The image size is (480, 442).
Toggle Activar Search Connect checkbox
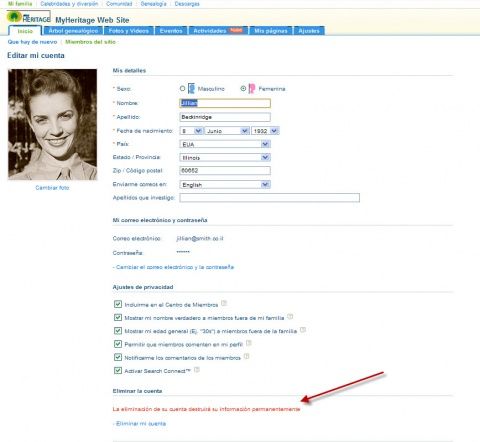118,370
